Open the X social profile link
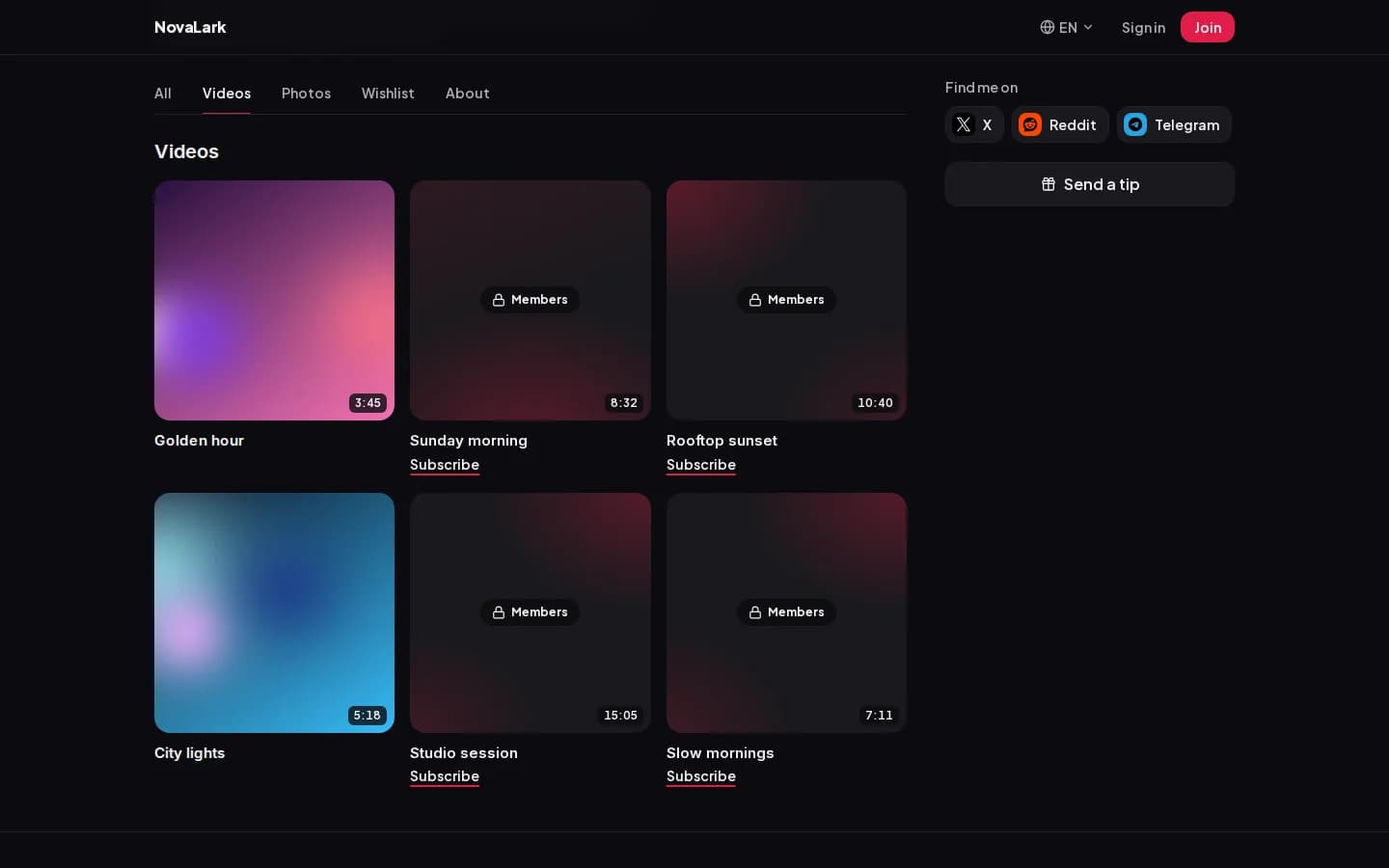The image size is (1389, 868). [x=974, y=124]
